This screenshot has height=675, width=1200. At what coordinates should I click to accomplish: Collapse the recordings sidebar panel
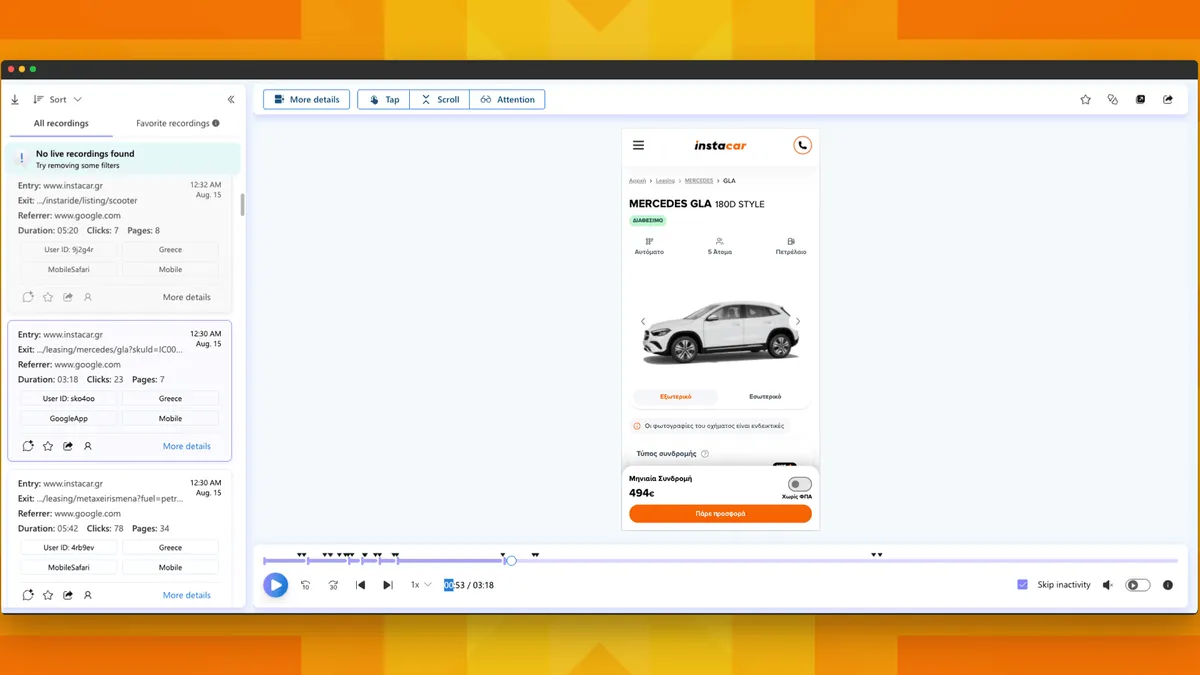[x=231, y=99]
